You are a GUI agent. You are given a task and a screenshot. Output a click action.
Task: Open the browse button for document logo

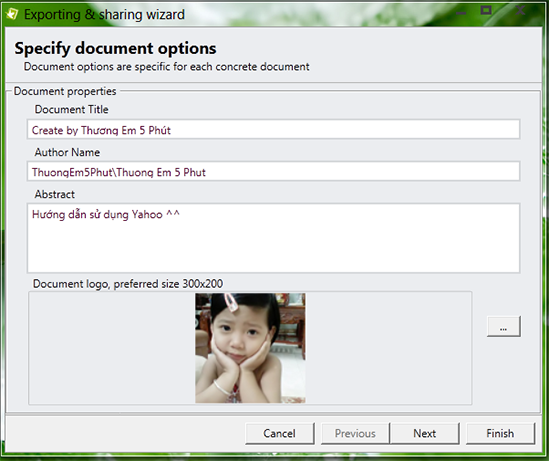pos(503,327)
